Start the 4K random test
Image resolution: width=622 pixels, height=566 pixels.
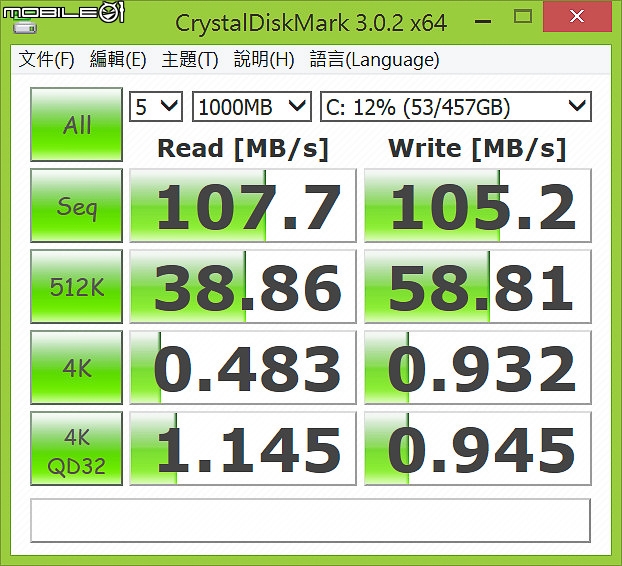point(77,367)
